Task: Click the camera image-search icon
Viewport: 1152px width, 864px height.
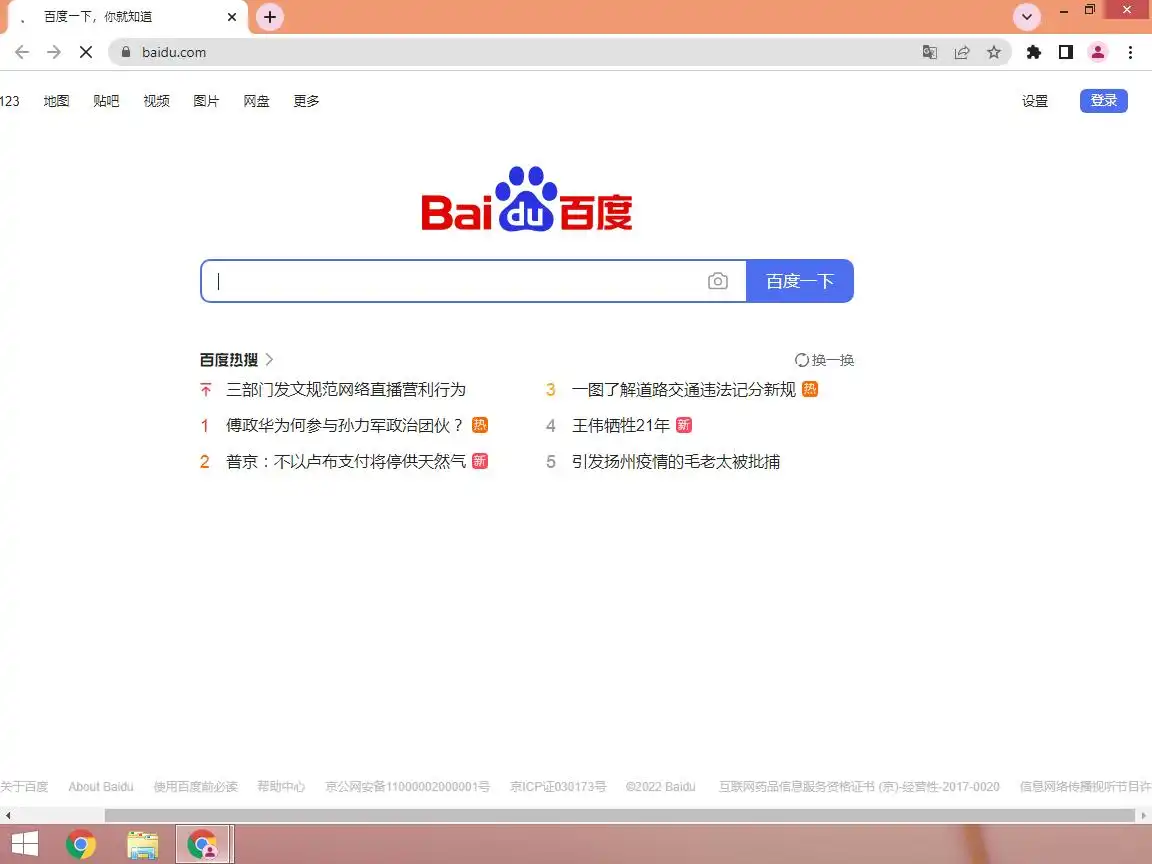Action: tap(718, 281)
